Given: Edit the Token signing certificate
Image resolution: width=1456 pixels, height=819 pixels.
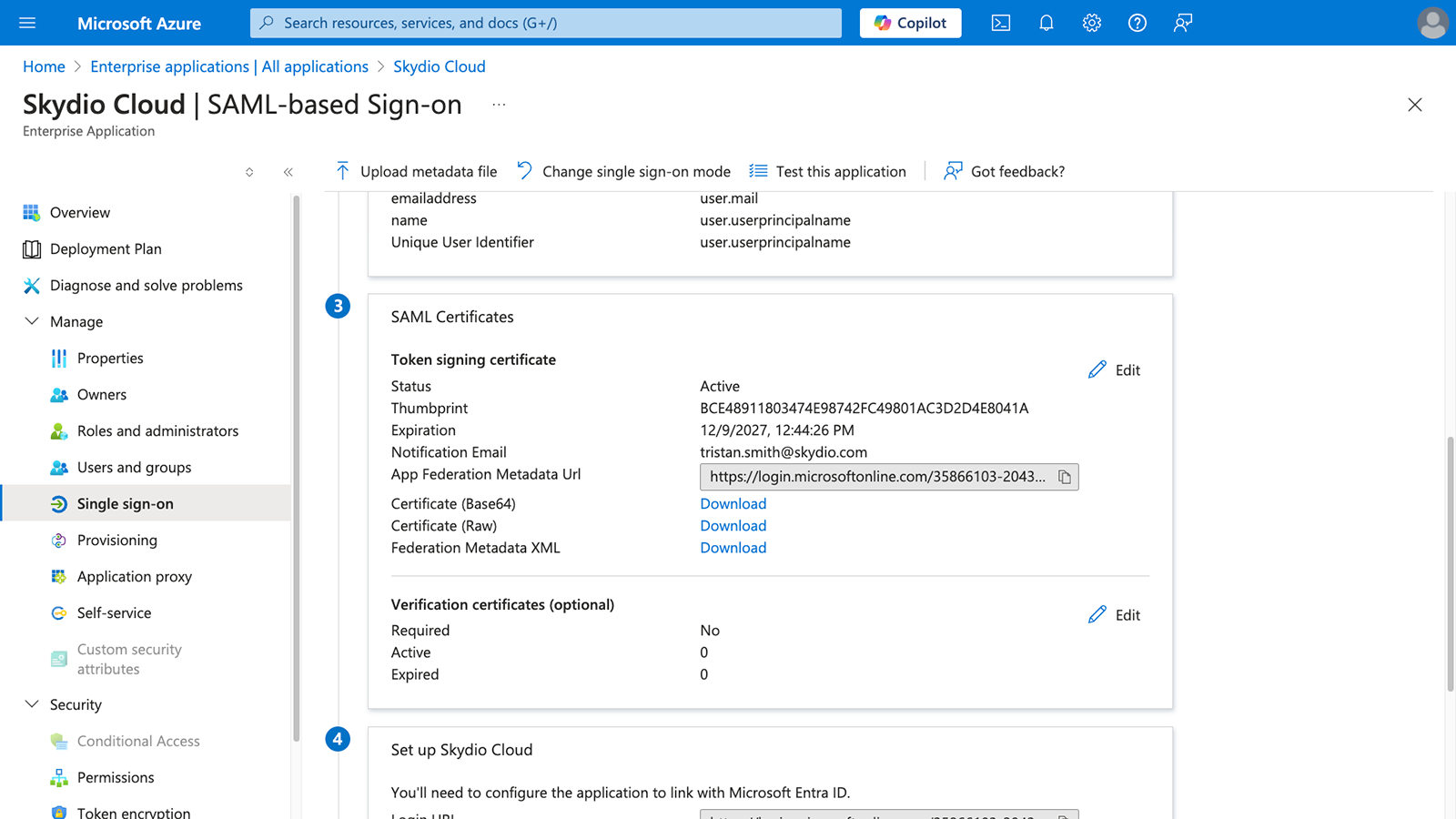Looking at the screenshot, I should coord(1114,369).
